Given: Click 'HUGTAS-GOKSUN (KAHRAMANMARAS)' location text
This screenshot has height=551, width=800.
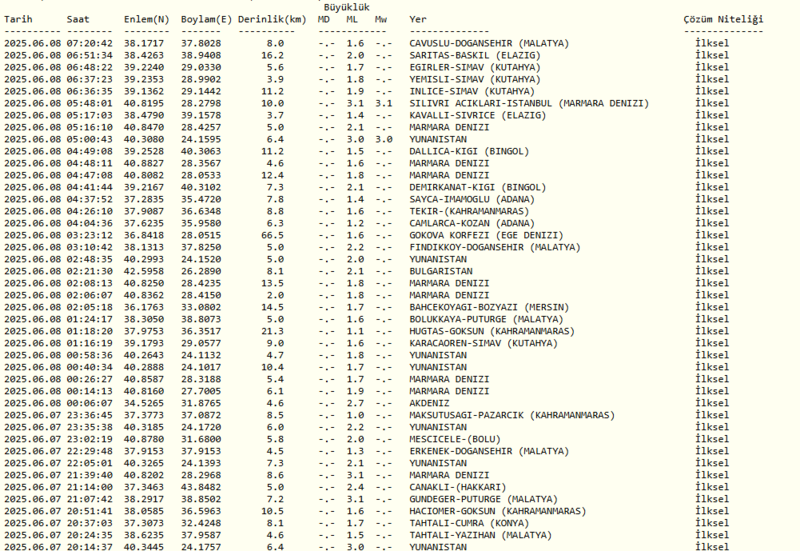Looking at the screenshot, I should (492, 331).
